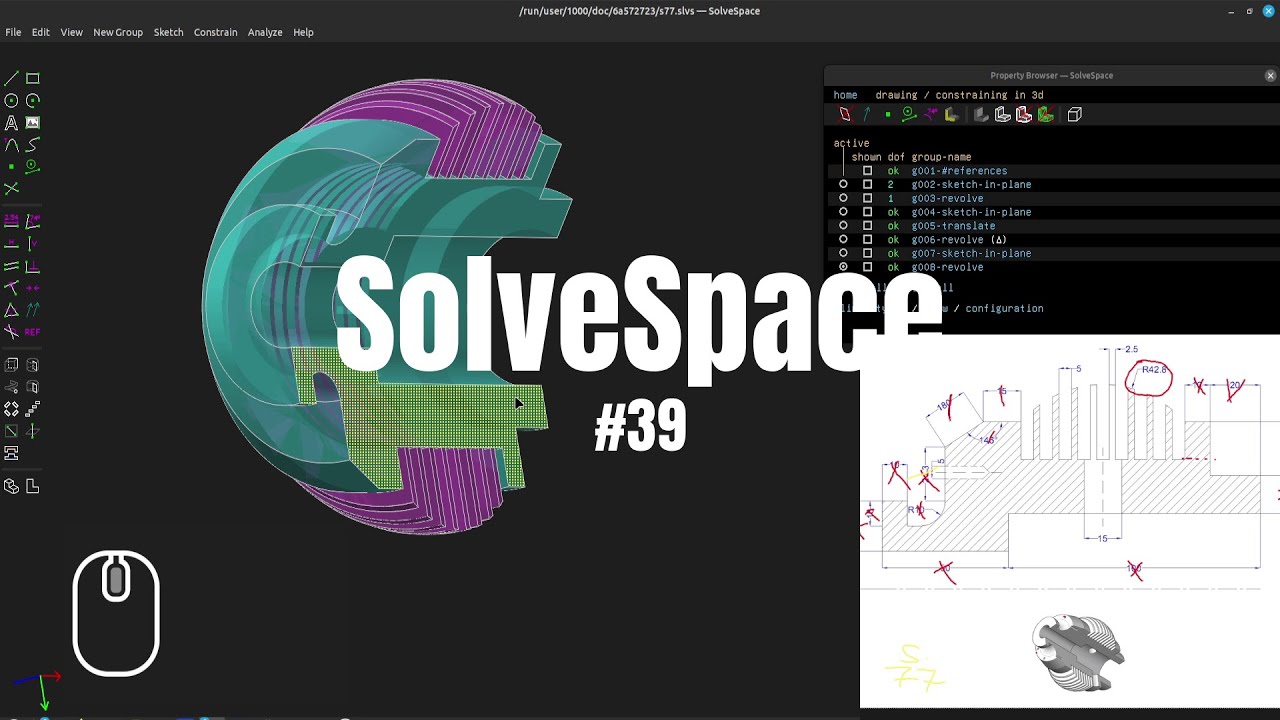The height and width of the screenshot is (720, 1280).
Task: Select the rectangle sketch tool
Action: point(33,78)
